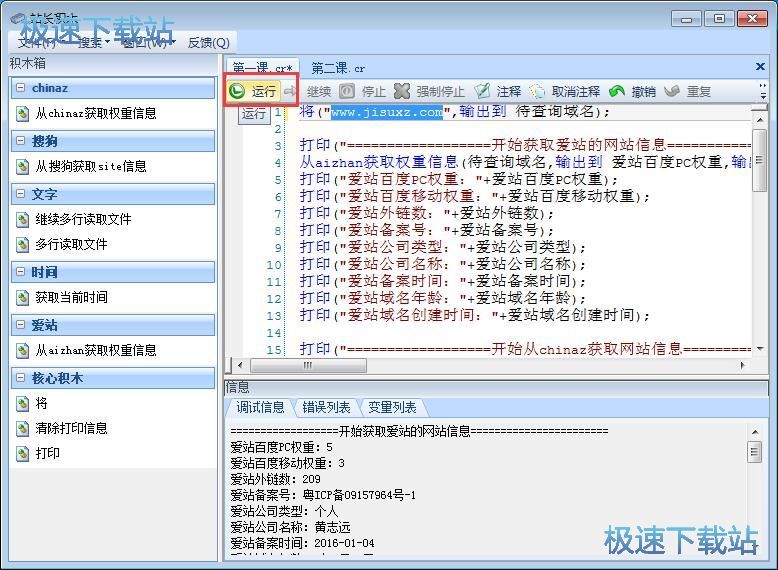Click the Uncomment (取消注释) icon
Screen dimensions: 778x570
point(536,91)
